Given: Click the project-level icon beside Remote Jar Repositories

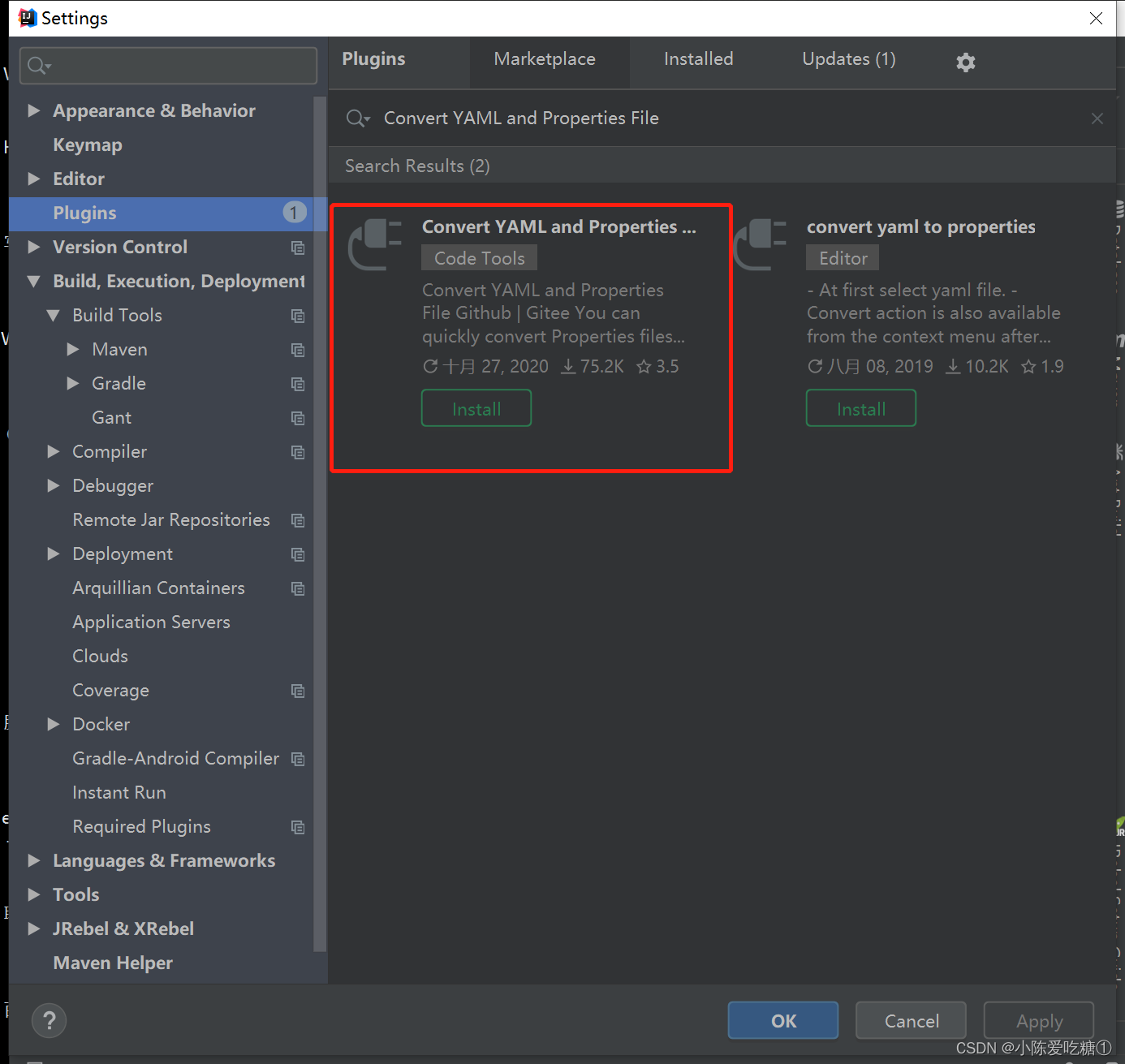Looking at the screenshot, I should point(298,520).
